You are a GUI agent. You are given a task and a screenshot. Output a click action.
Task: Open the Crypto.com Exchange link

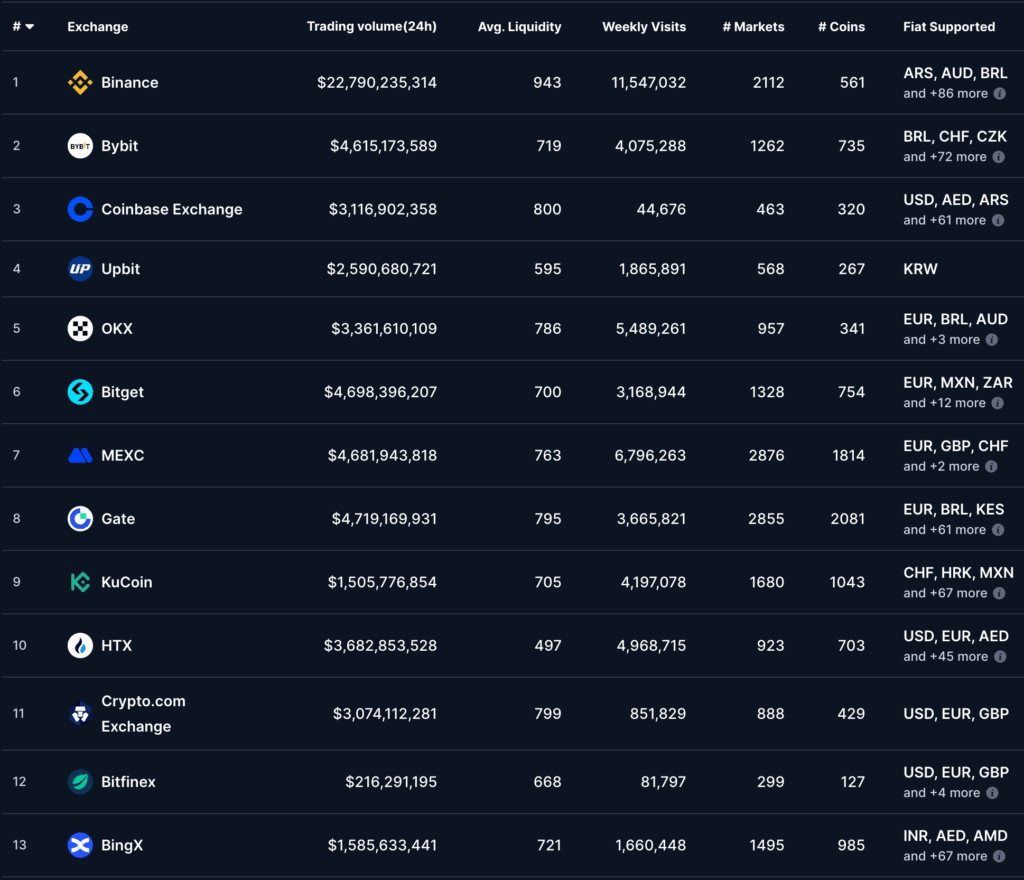(x=143, y=714)
